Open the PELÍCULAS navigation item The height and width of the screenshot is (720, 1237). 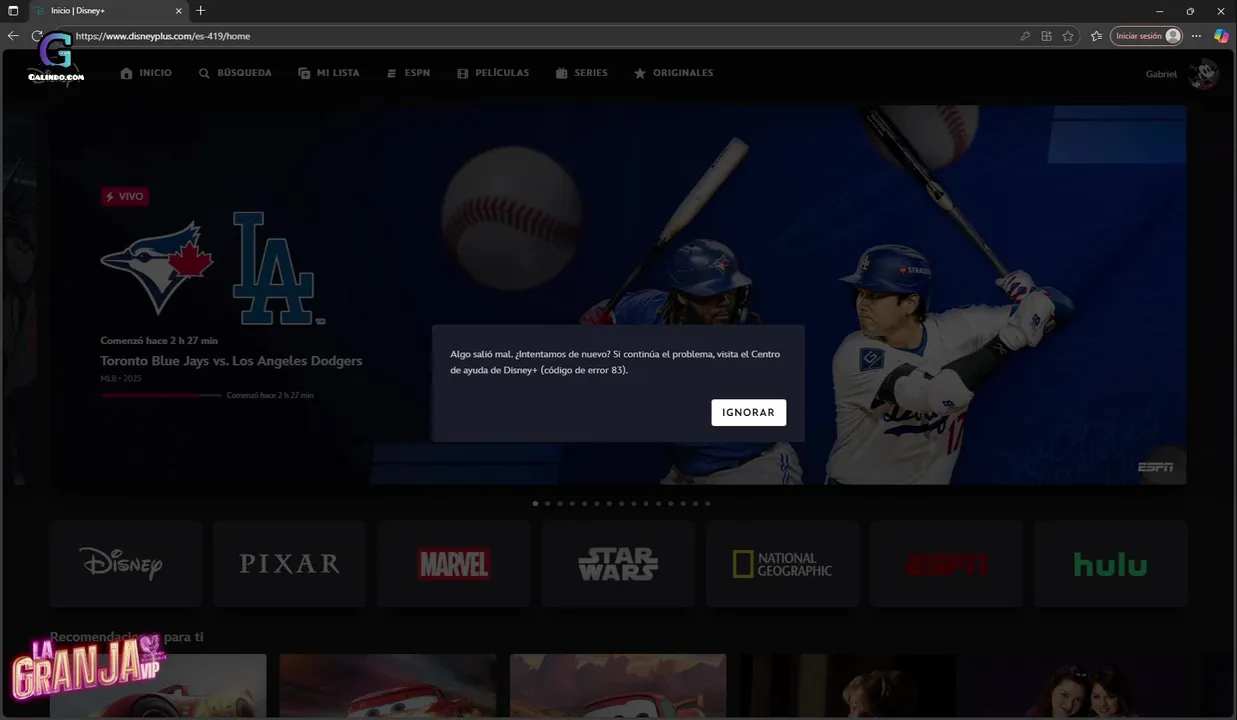click(493, 73)
